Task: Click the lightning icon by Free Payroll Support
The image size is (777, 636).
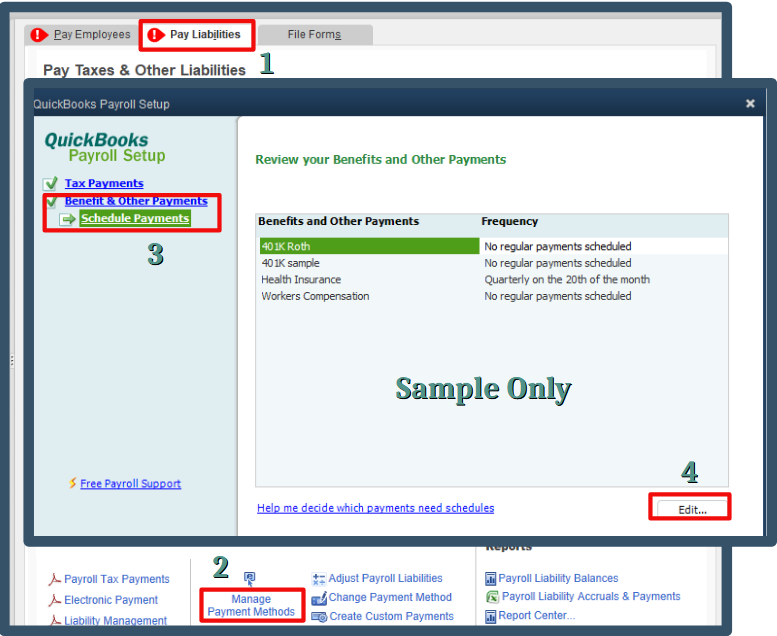Action: [x=73, y=483]
